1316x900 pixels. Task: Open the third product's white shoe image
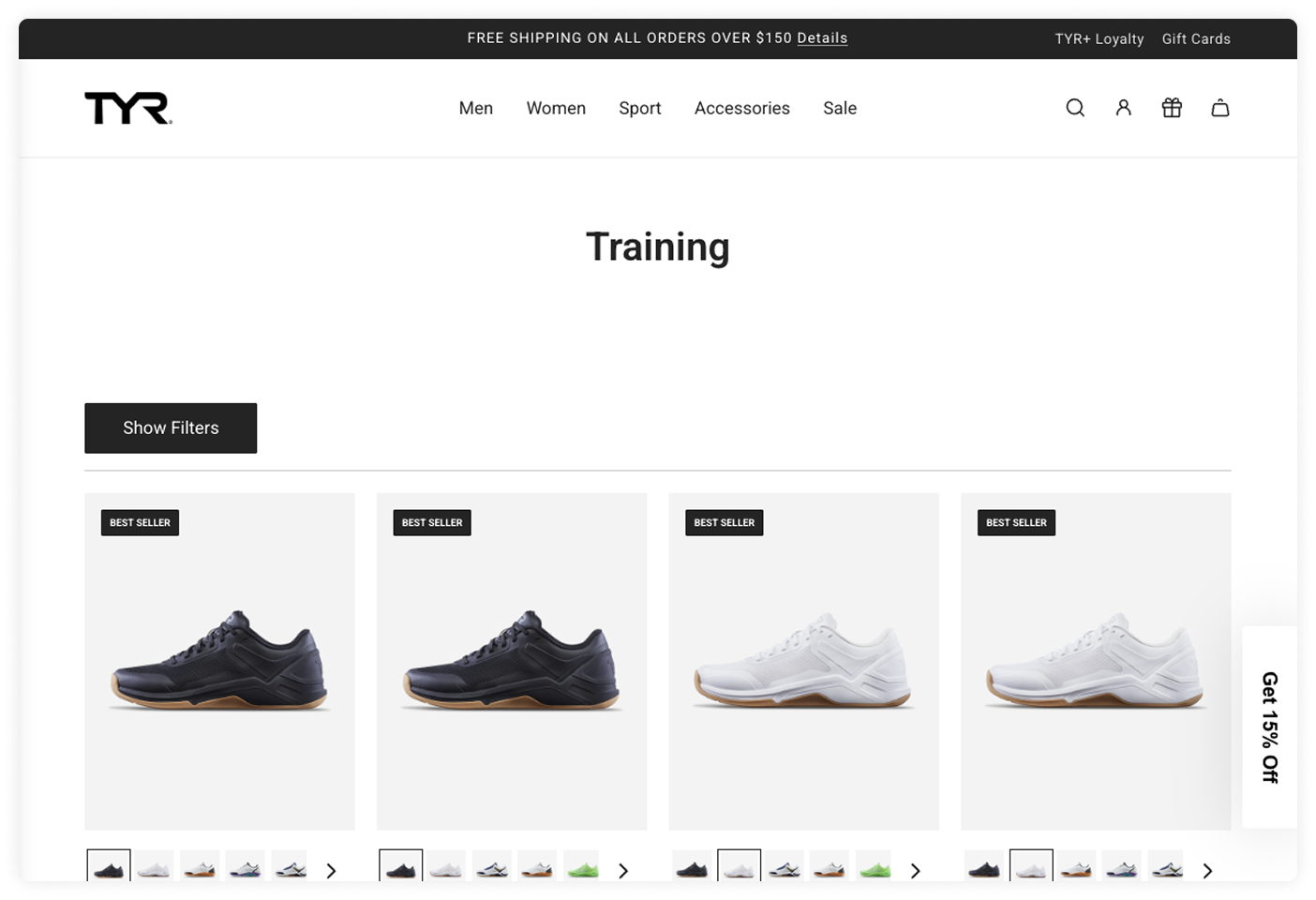tap(804, 662)
